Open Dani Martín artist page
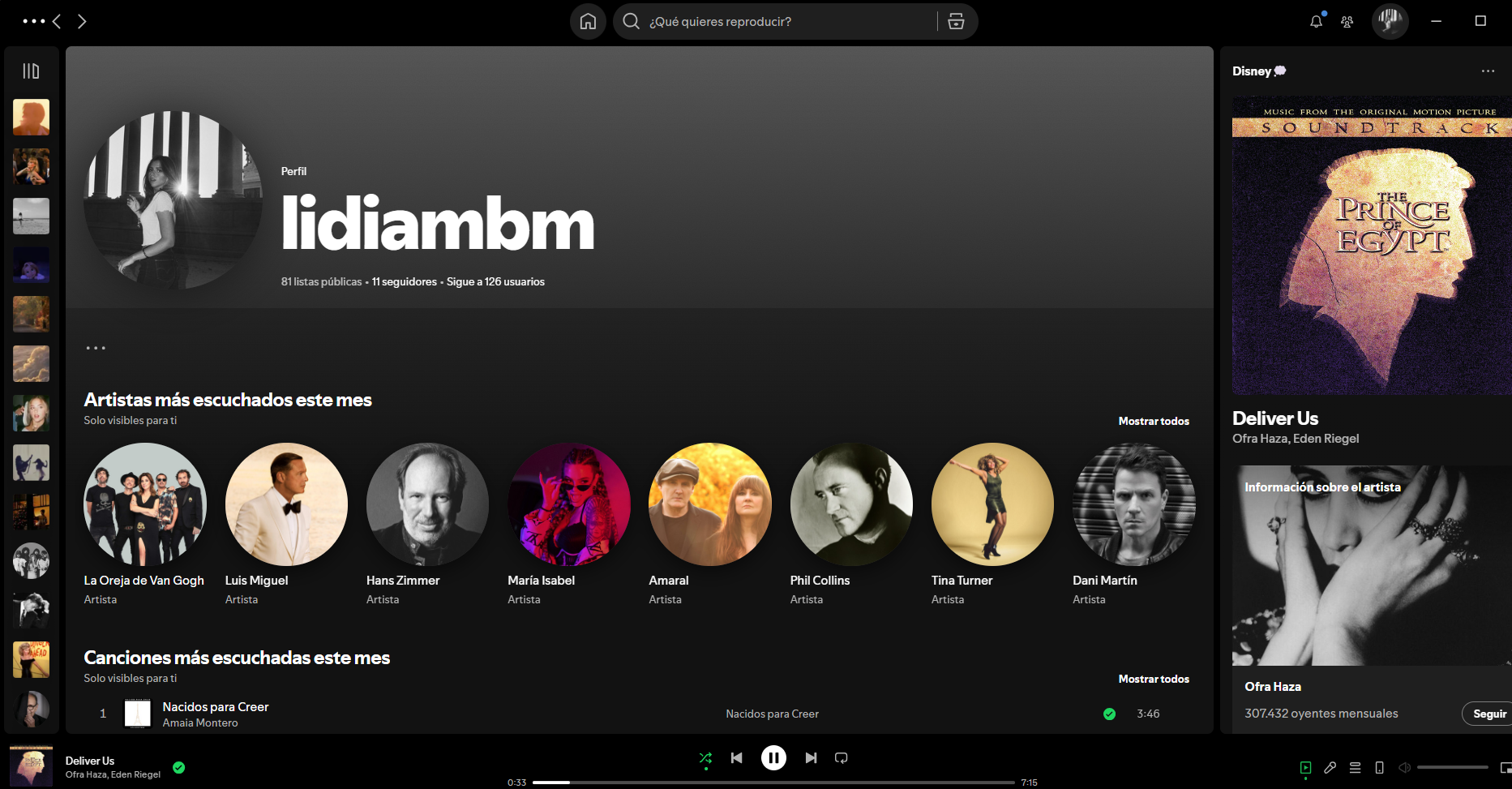The width and height of the screenshot is (1512, 789). click(x=1134, y=525)
